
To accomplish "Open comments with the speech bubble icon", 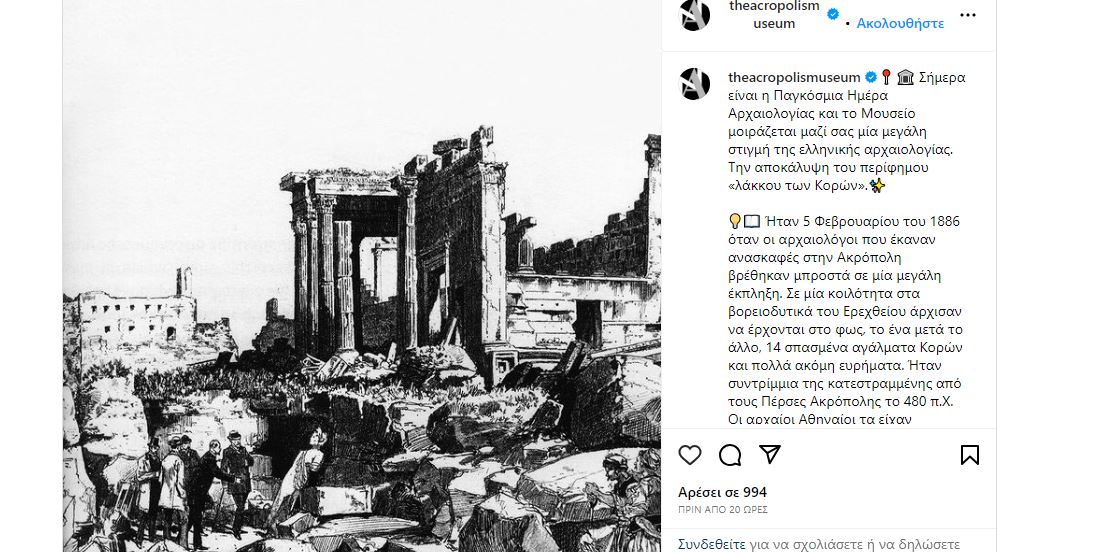I will pyautogui.click(x=730, y=455).
